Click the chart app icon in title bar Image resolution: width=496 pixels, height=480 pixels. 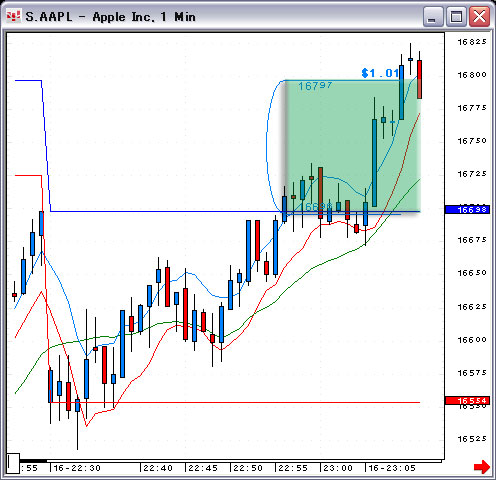[x=13, y=16]
